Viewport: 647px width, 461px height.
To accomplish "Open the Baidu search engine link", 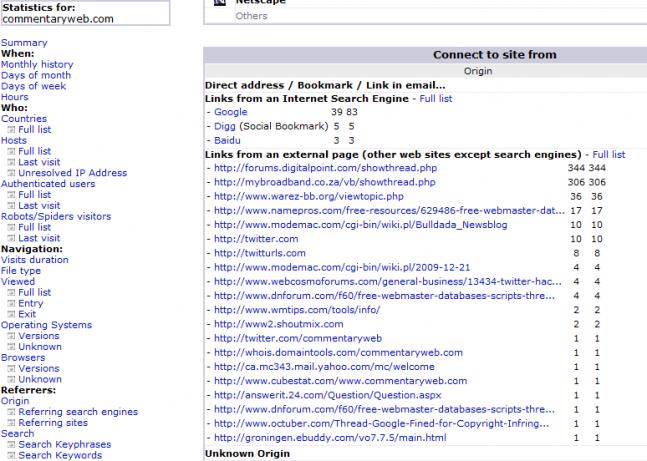I will click(227, 140).
